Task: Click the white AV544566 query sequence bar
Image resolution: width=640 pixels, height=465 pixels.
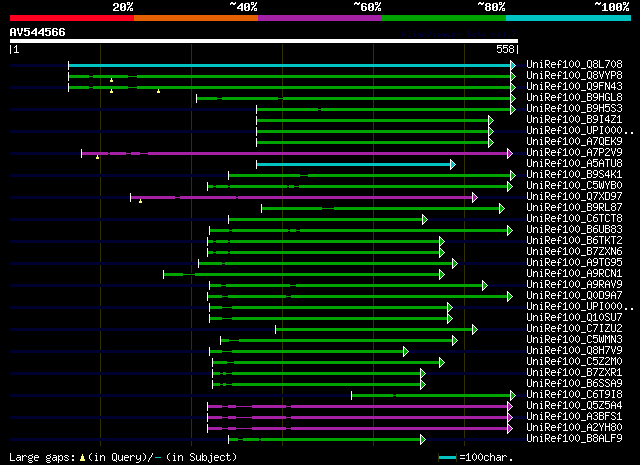Action: pos(264,41)
